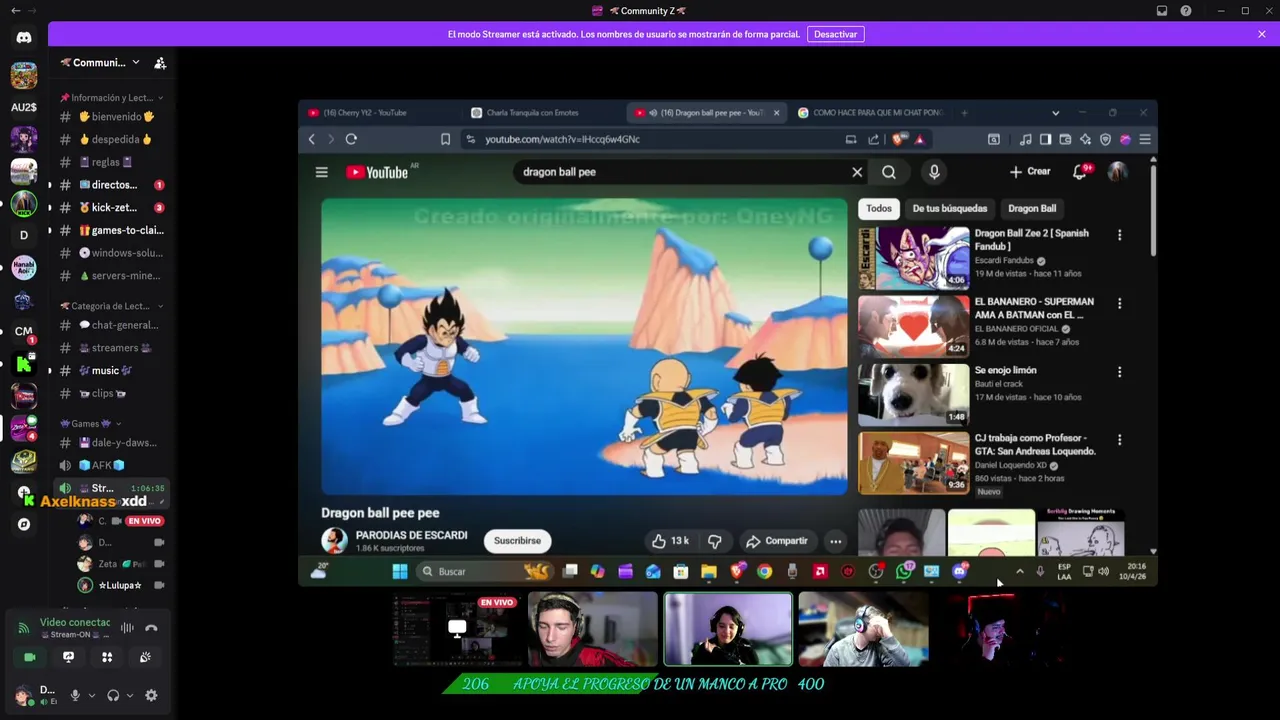Clear the YouTube search text with X
Screen dimensions: 1280x720
[x=857, y=172]
